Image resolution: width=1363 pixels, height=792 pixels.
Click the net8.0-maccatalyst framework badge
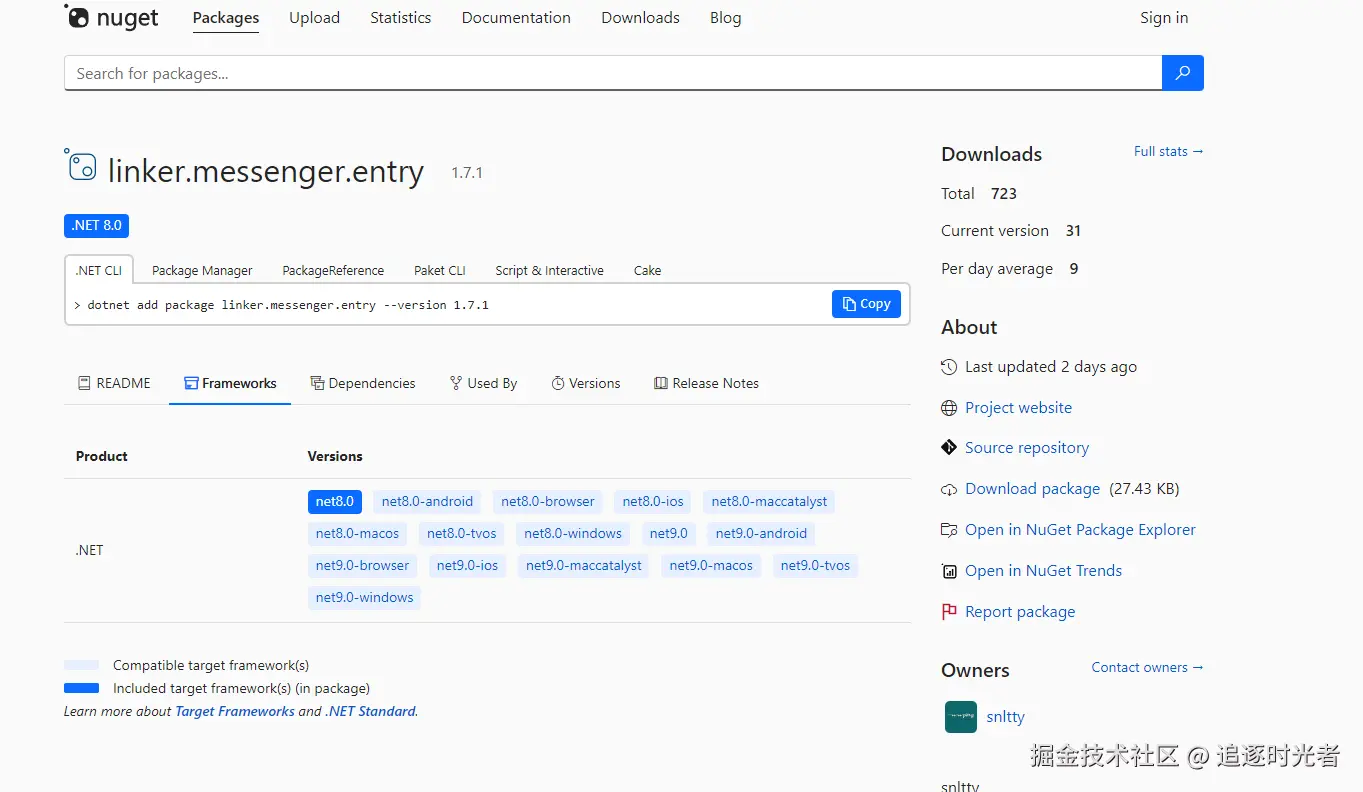click(769, 502)
